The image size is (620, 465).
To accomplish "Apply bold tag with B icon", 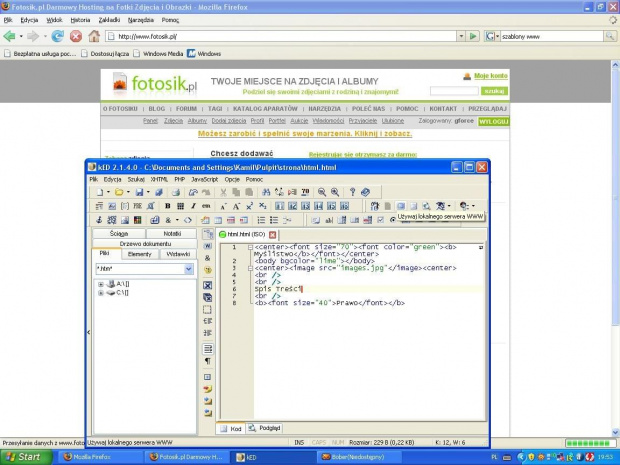I will tap(168, 206).
